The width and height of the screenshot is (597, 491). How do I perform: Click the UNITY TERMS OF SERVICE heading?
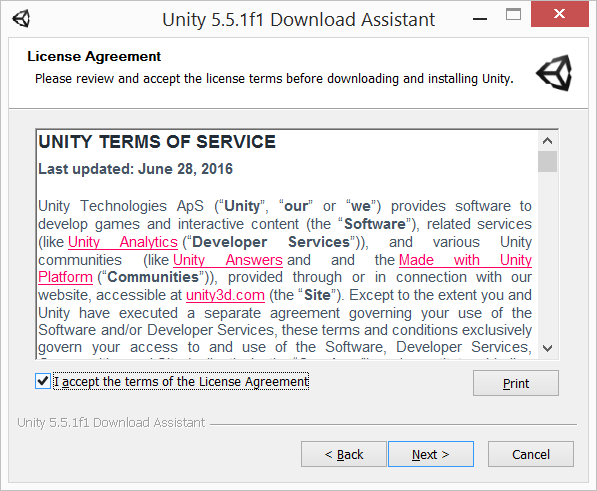coord(157,142)
